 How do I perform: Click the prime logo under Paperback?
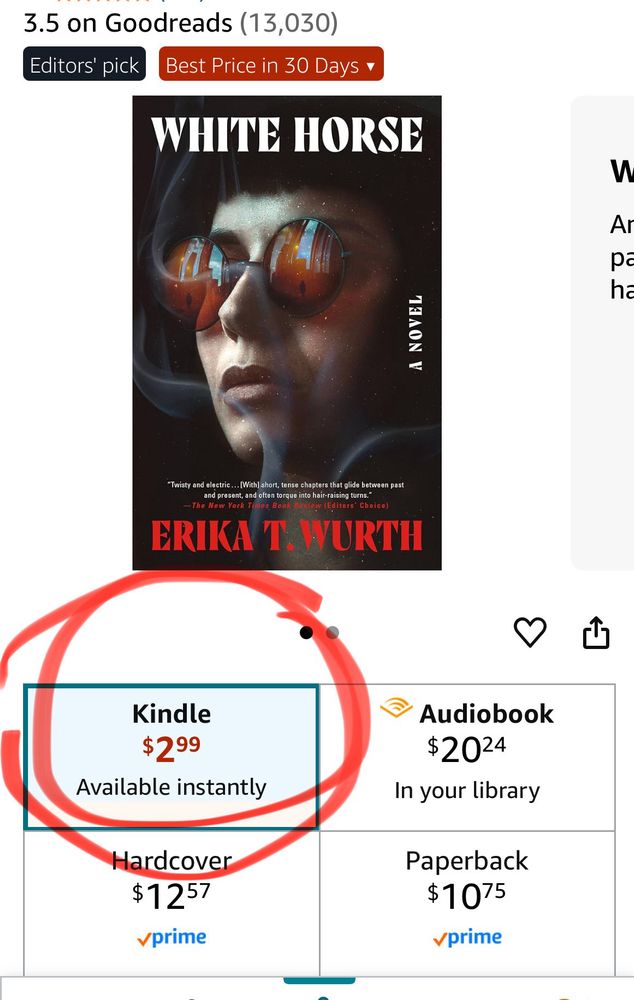[468, 937]
